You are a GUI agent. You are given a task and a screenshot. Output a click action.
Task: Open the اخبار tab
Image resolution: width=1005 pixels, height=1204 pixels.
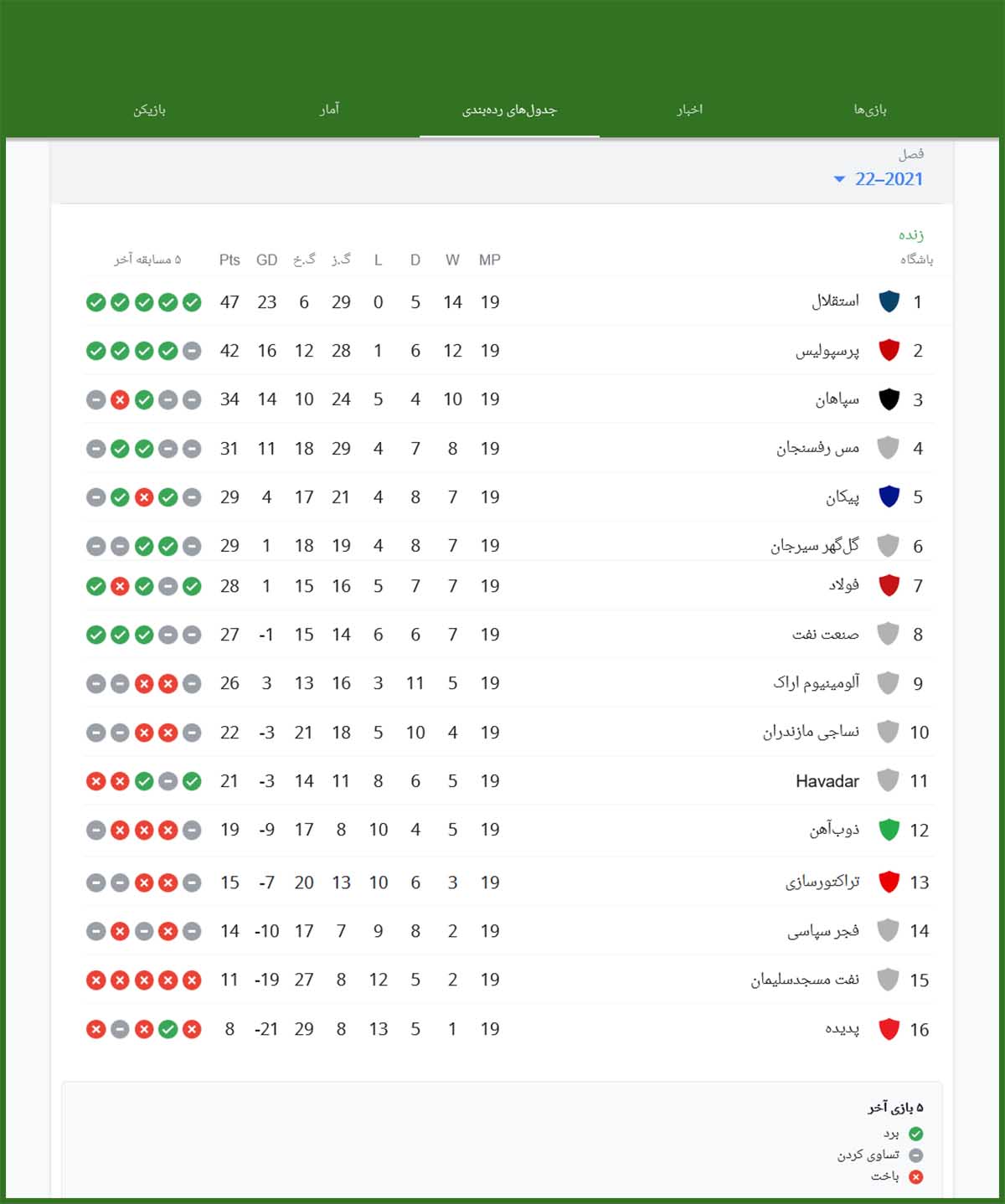688,109
